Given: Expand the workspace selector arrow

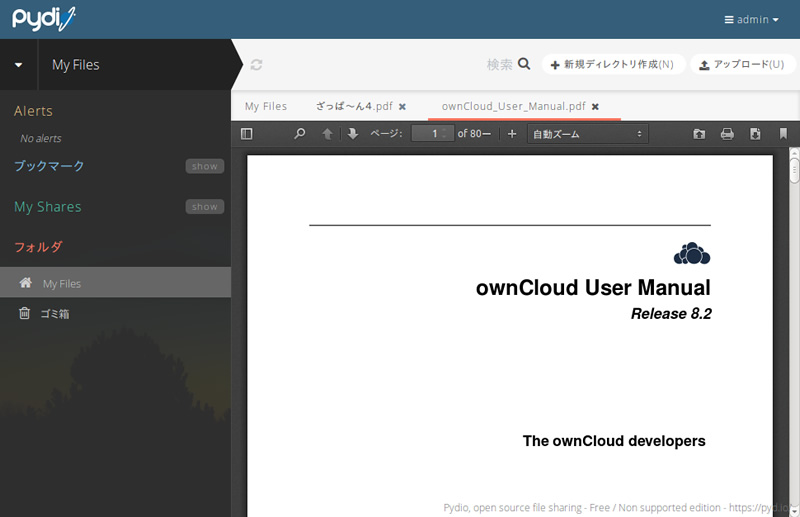Looking at the screenshot, I should 18,65.
